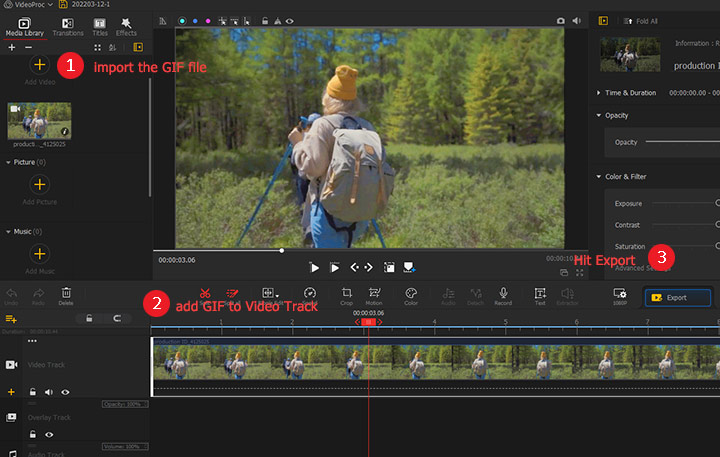The width and height of the screenshot is (720, 457).
Task: Toggle visibility eye on the Video Track
Action: [65, 392]
